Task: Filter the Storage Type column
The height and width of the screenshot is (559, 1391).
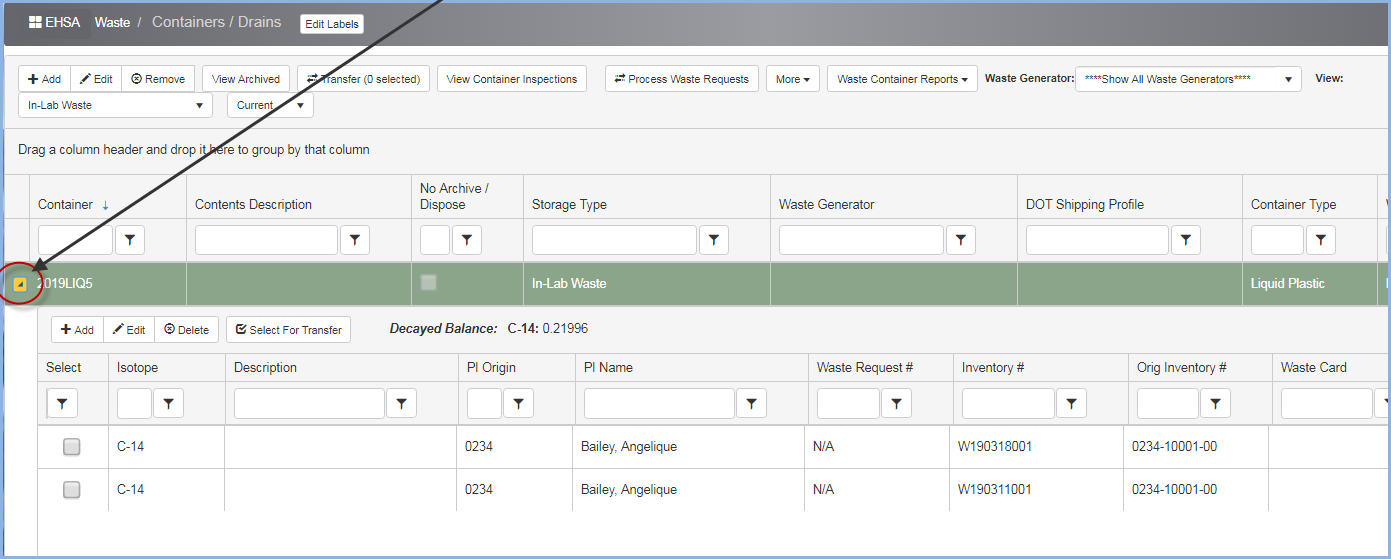Action: point(713,240)
